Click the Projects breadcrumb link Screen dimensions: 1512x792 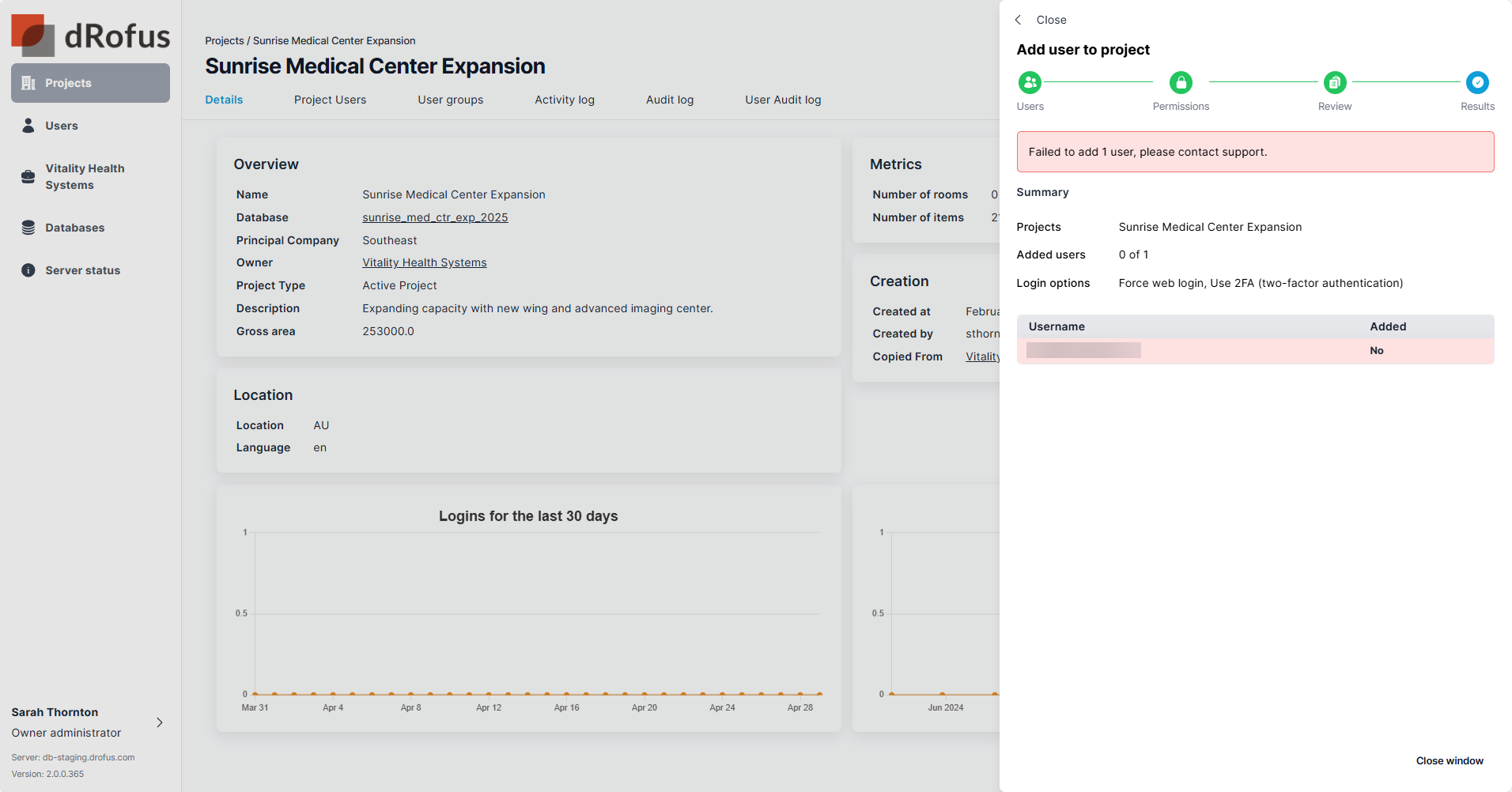click(x=225, y=40)
